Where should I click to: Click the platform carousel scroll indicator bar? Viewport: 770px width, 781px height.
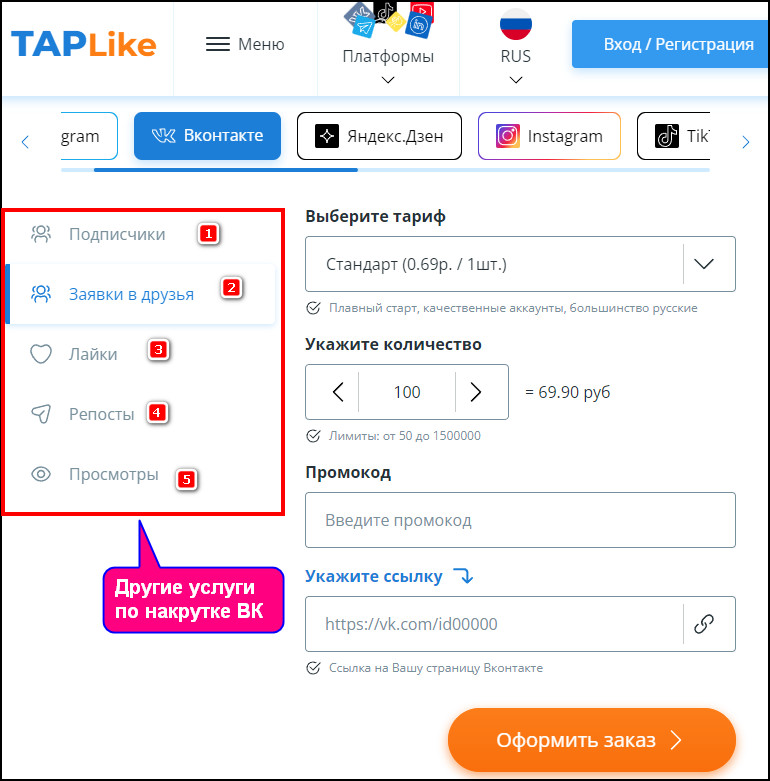(226, 170)
